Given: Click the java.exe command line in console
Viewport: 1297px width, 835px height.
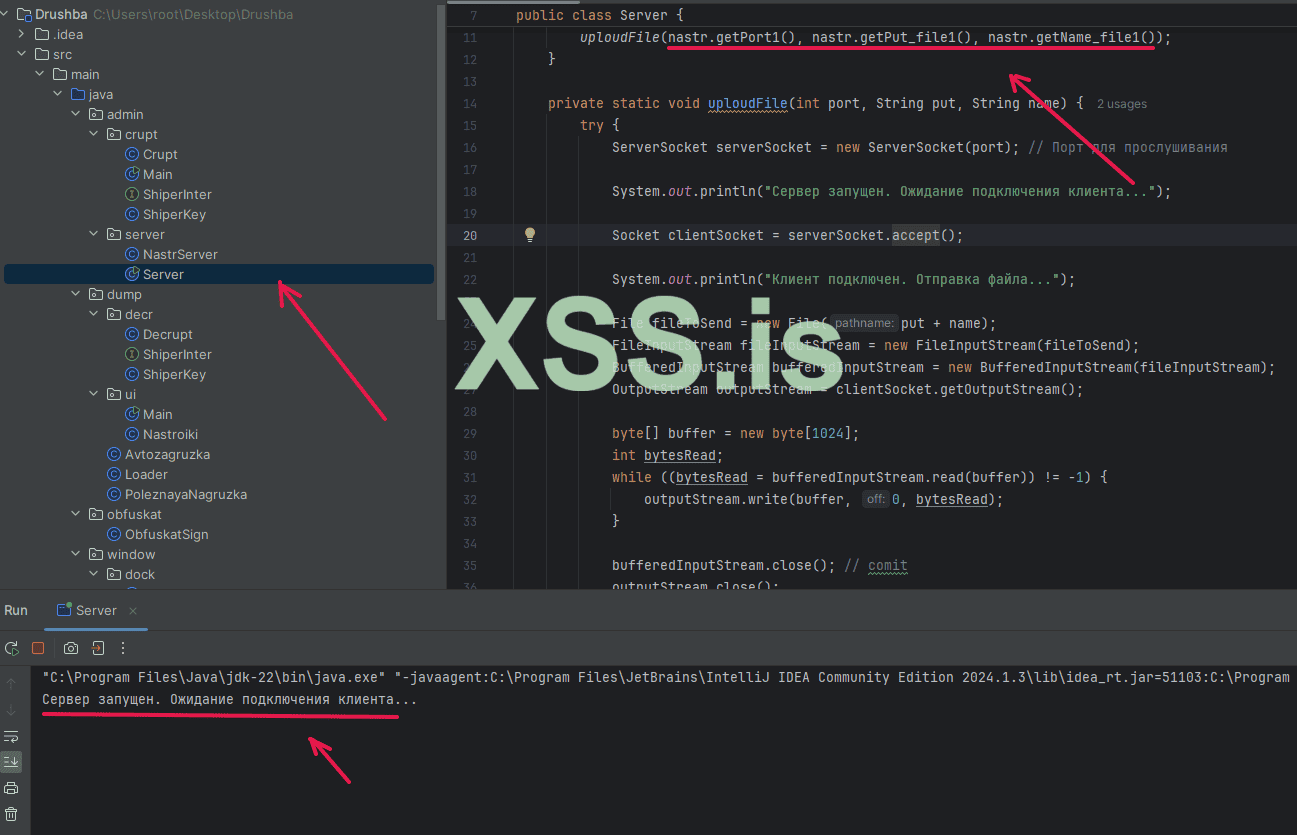Looking at the screenshot, I should [x=666, y=677].
